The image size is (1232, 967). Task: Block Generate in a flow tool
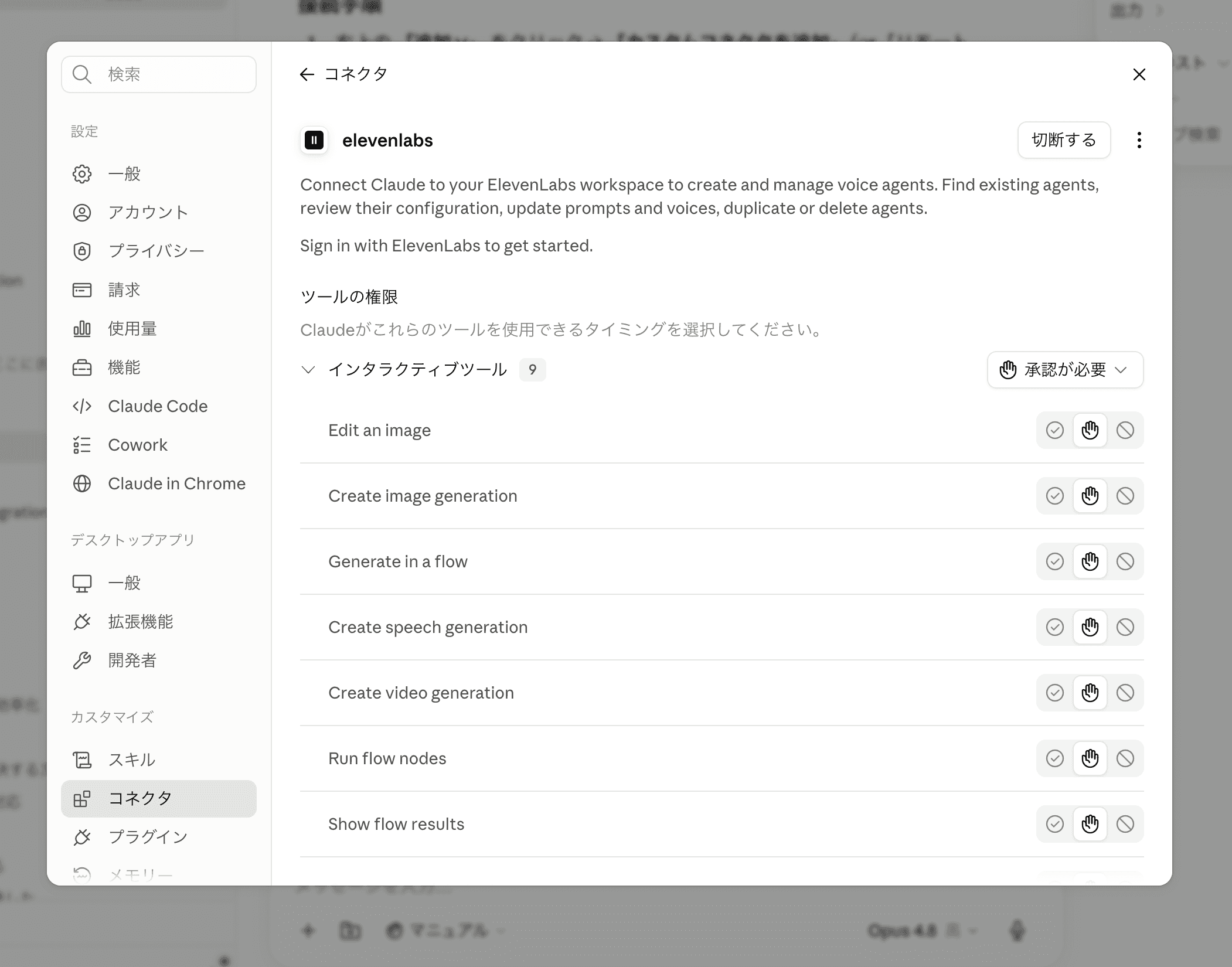[x=1125, y=562]
